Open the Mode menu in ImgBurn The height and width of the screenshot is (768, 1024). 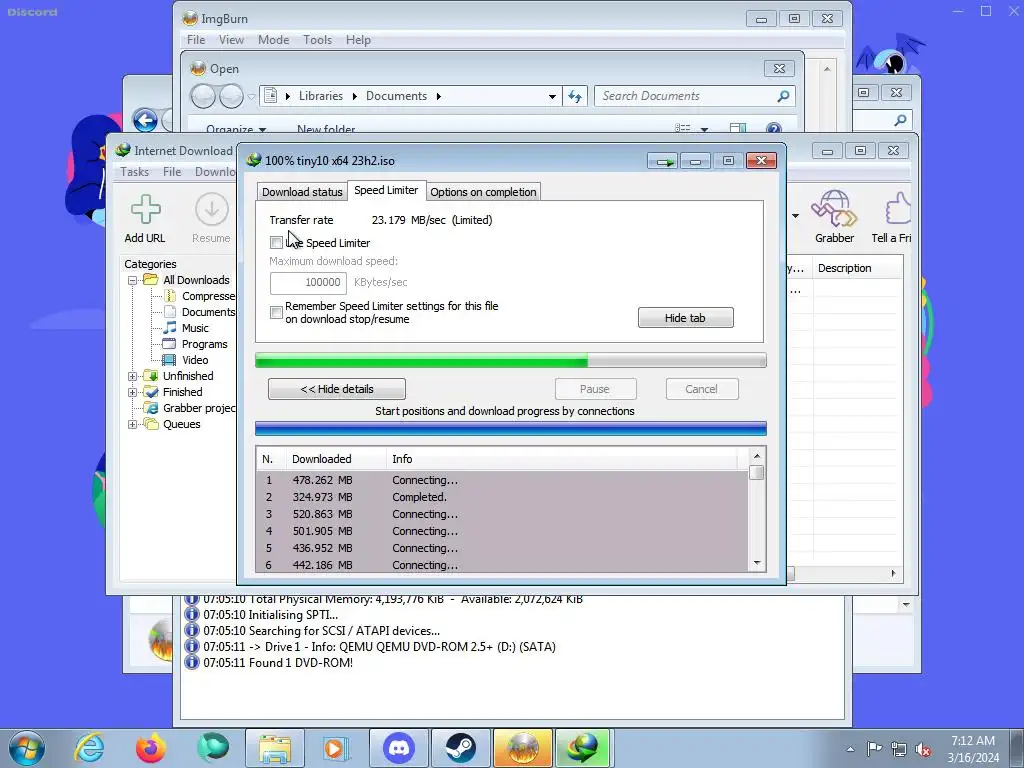274,40
